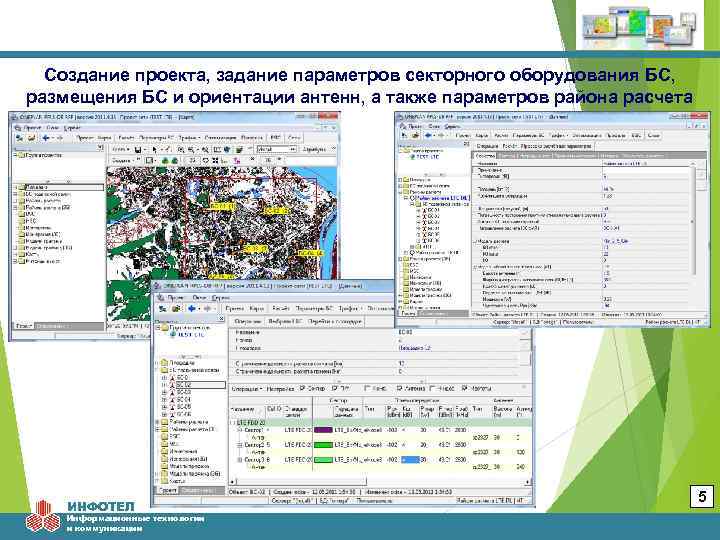Select БС-03 antenna icon in front window tree
The height and width of the screenshot is (540, 720).
(173, 392)
